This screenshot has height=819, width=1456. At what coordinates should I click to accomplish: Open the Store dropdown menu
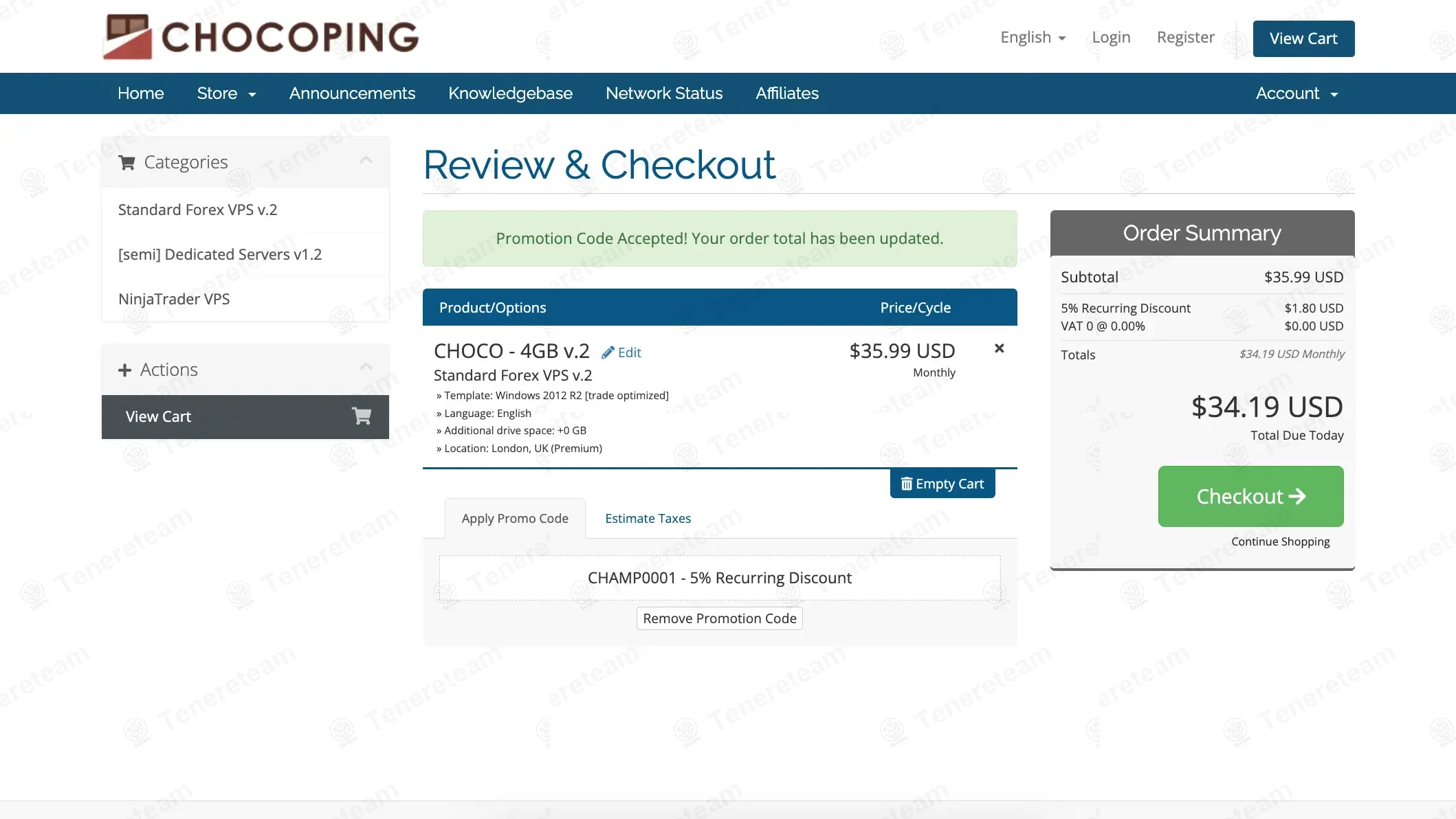tap(225, 93)
